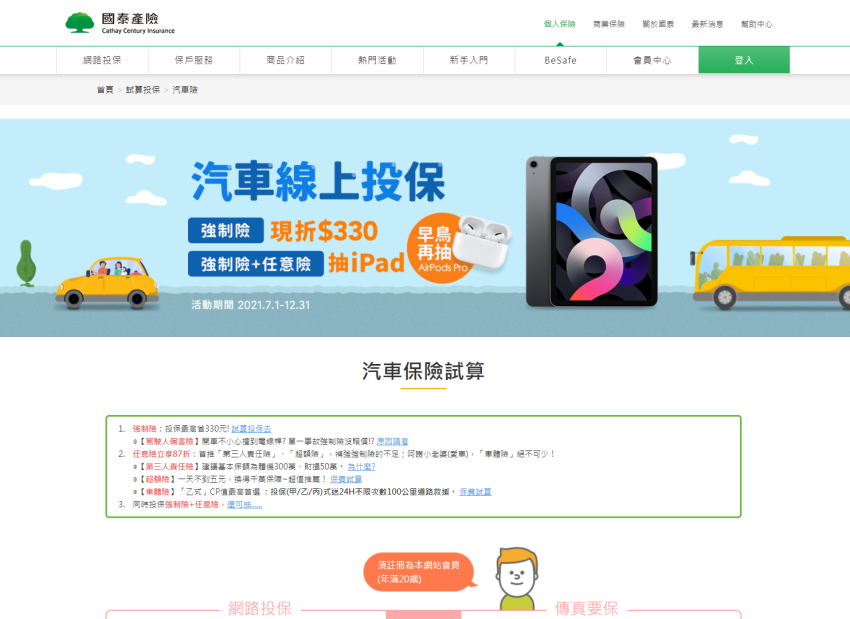The image size is (850, 619).
Task: Select the 商業保險 top navigation tab
Action: (x=609, y=24)
